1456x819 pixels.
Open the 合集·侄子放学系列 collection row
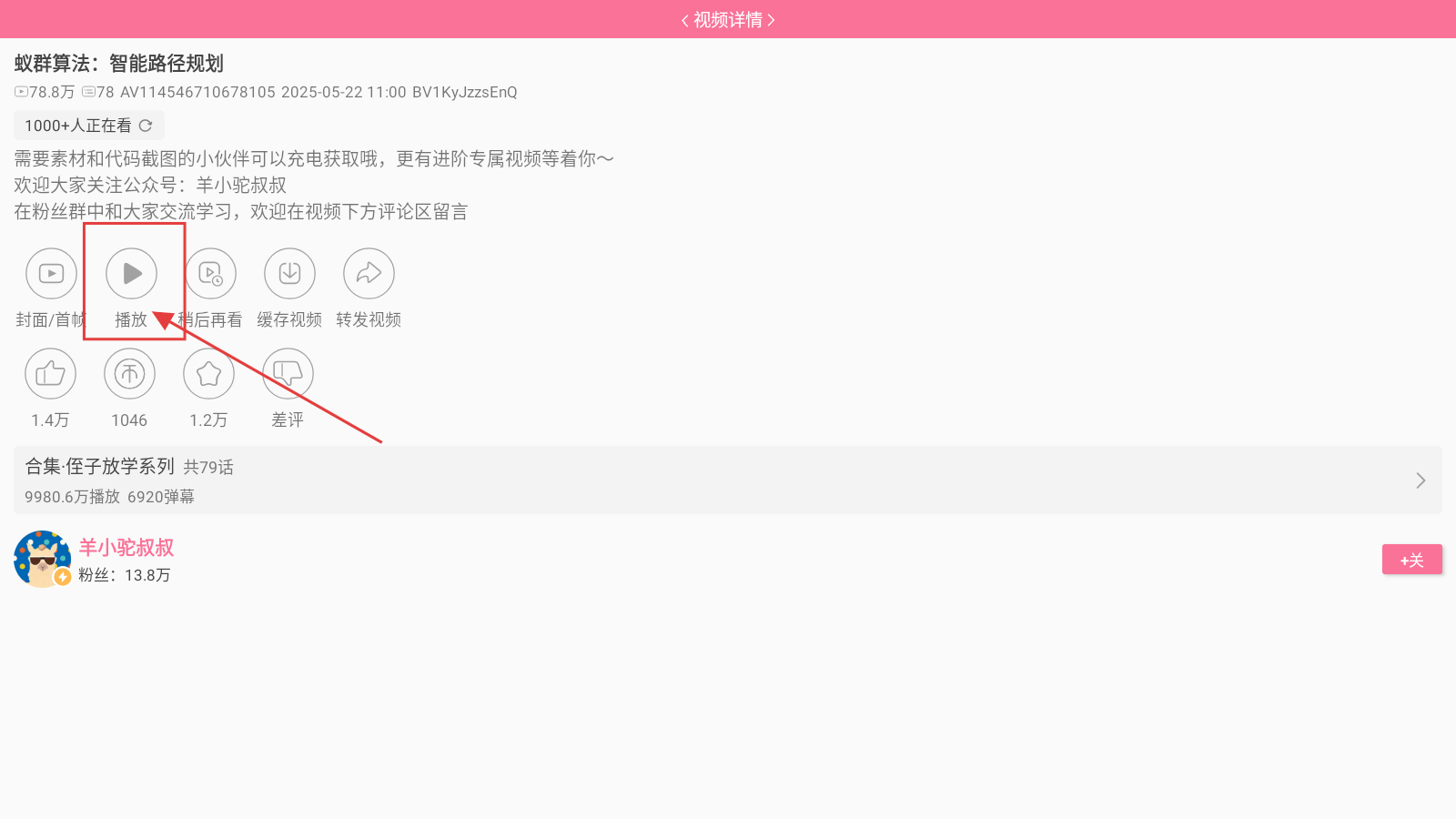pyautogui.click(x=728, y=480)
